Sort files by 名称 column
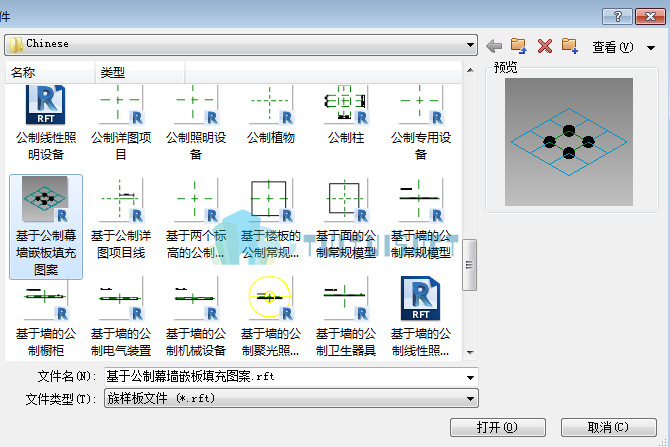Screen dimensions: 670x447 click(50, 72)
